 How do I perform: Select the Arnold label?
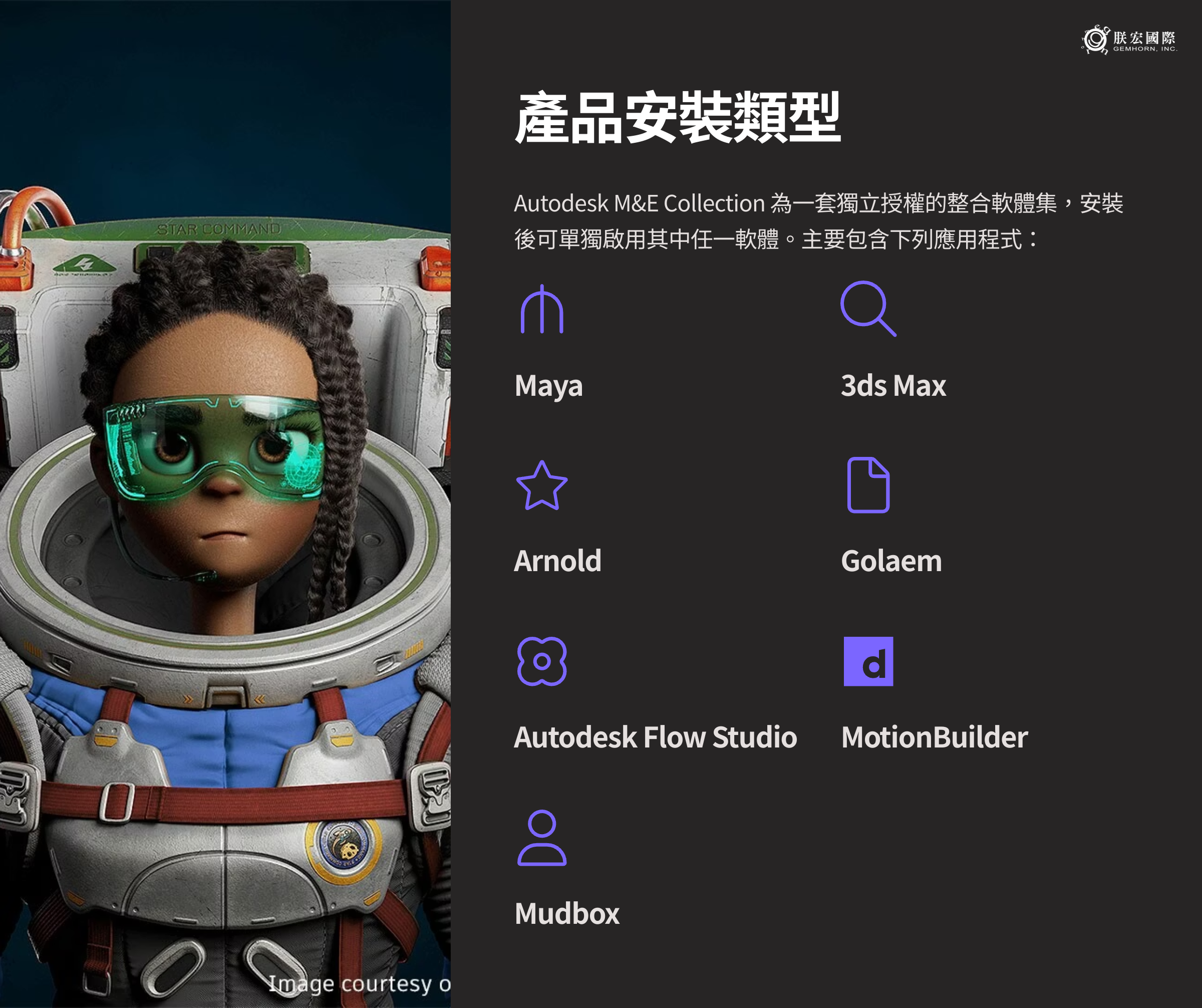pyautogui.click(x=557, y=561)
